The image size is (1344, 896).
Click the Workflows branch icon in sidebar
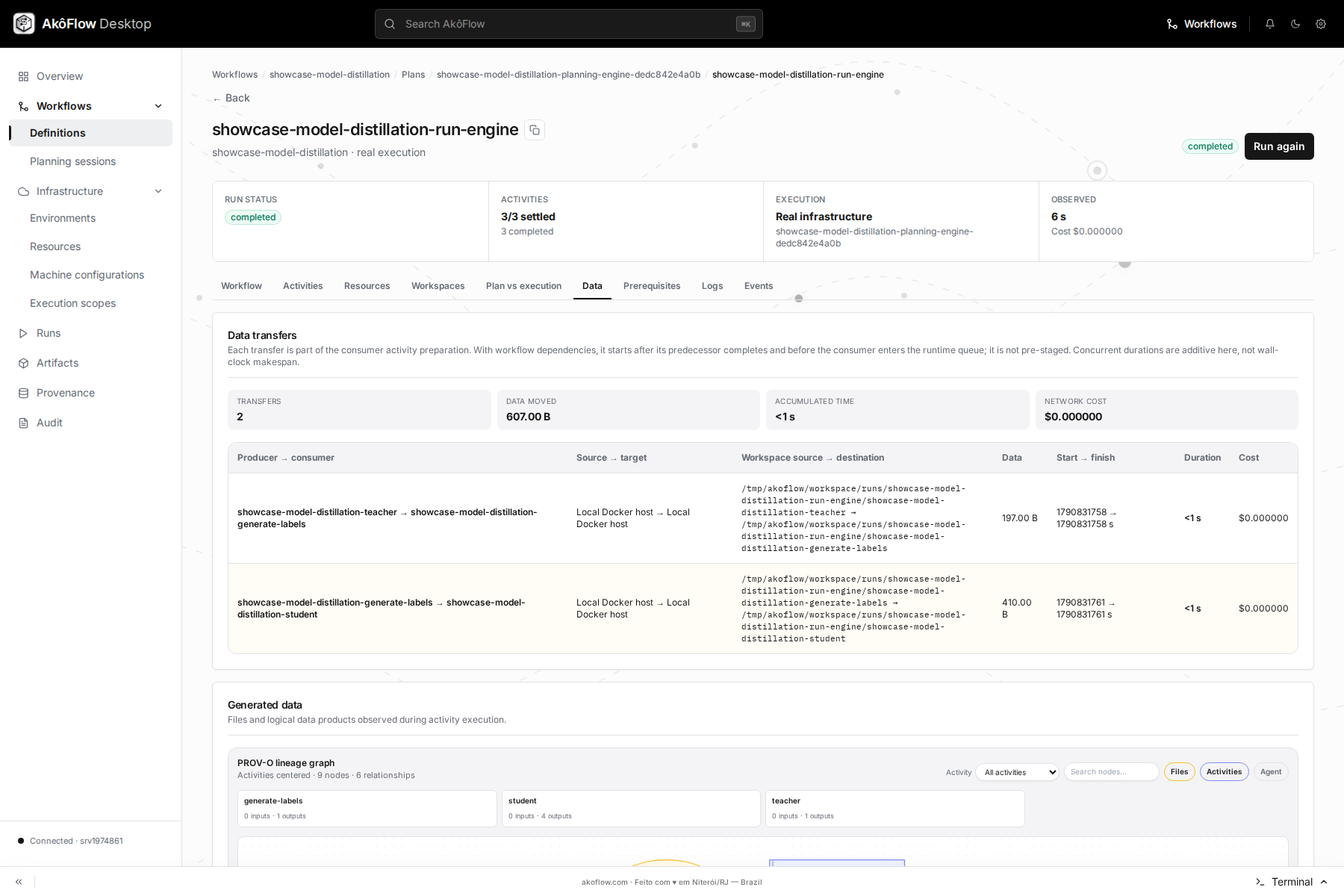pyautogui.click(x=23, y=106)
